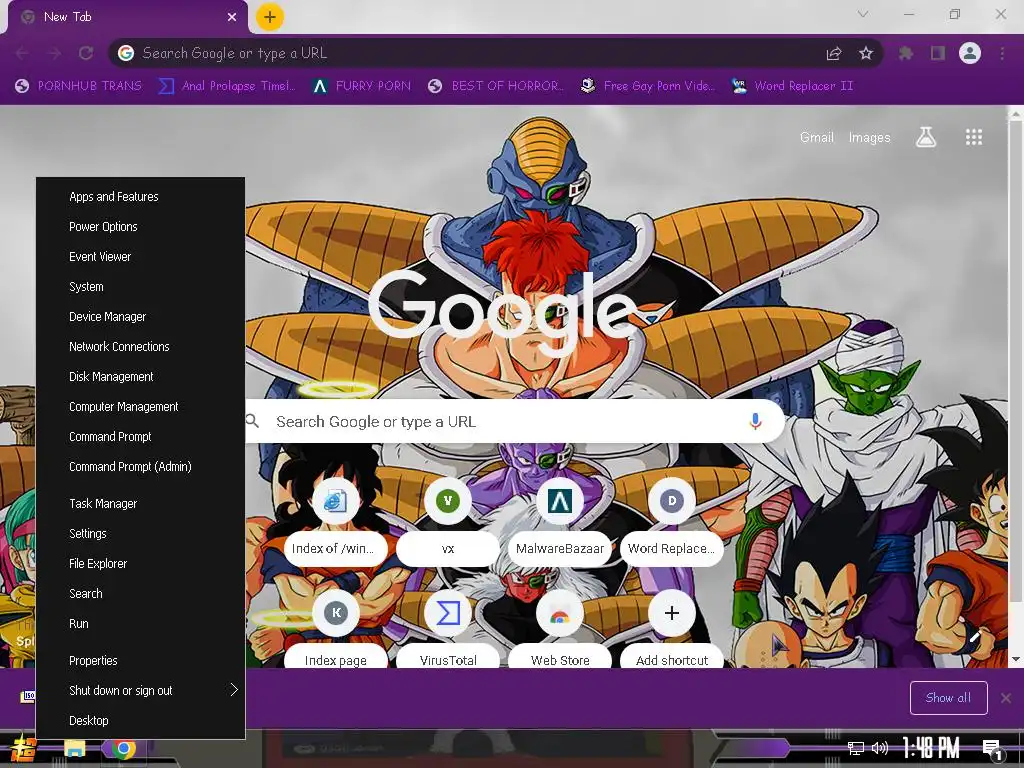
Task: Click Show all downloads button
Action: (x=948, y=698)
